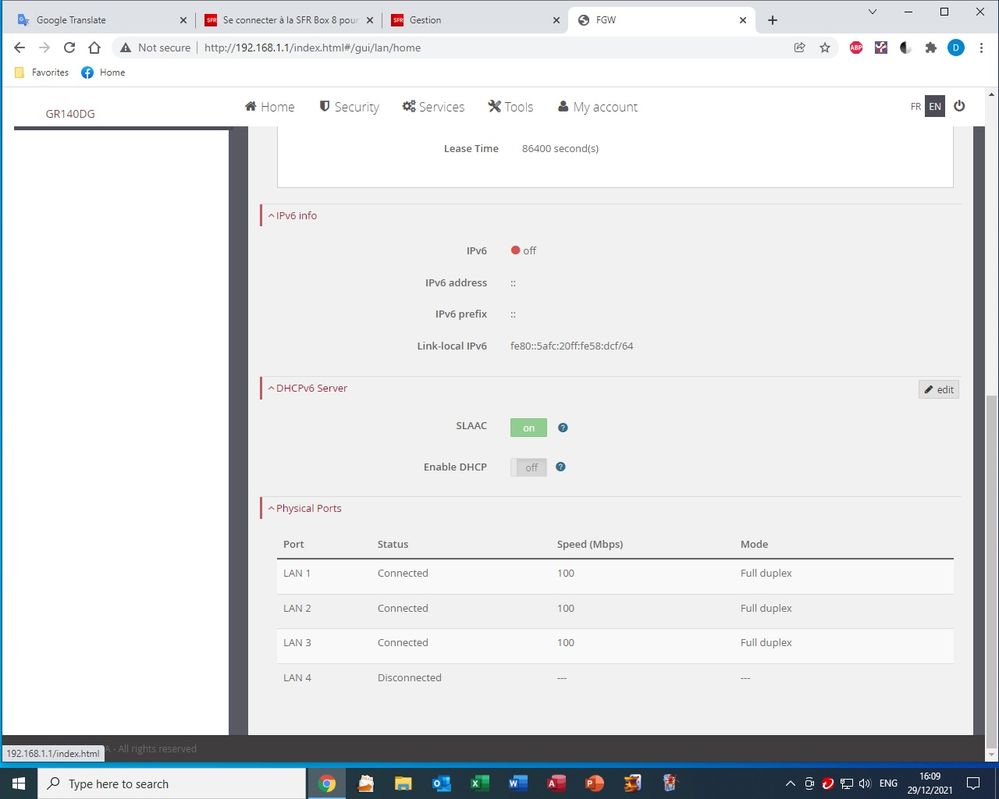This screenshot has height=799, width=999.
Task: Open the browser extensions puzzle icon
Action: click(931, 47)
